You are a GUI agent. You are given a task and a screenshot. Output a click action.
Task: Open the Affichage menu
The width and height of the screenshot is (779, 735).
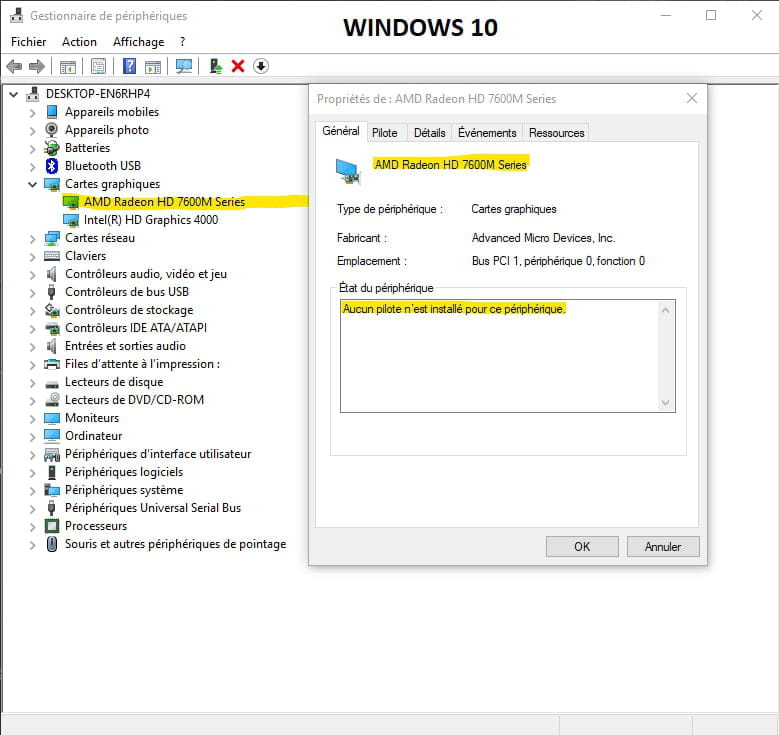coord(138,42)
